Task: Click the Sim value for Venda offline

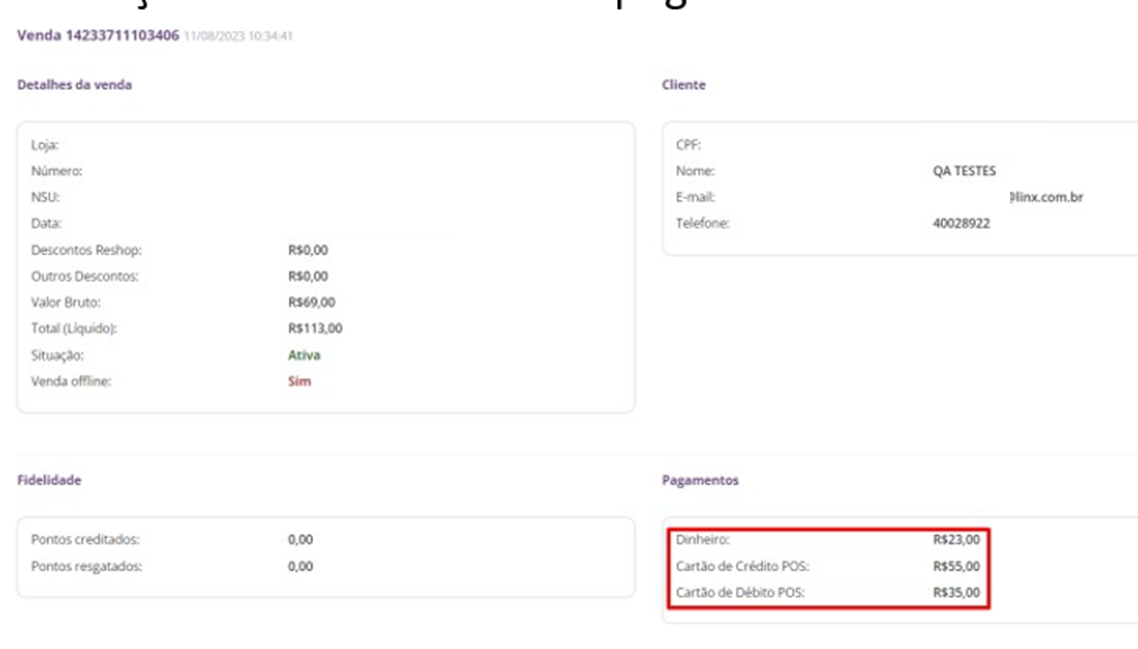Action: click(299, 380)
